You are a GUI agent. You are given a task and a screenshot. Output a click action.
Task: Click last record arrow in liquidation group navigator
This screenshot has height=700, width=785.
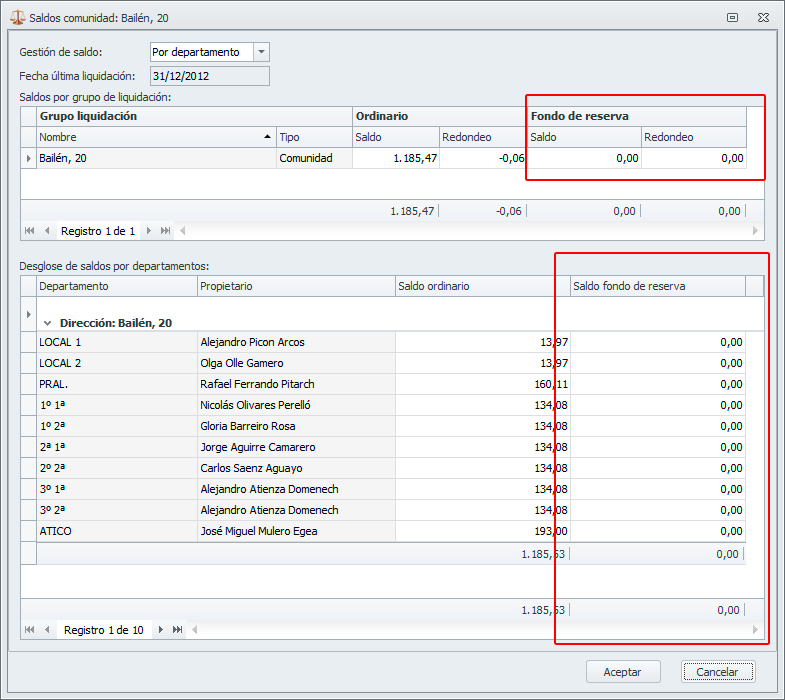coord(167,231)
